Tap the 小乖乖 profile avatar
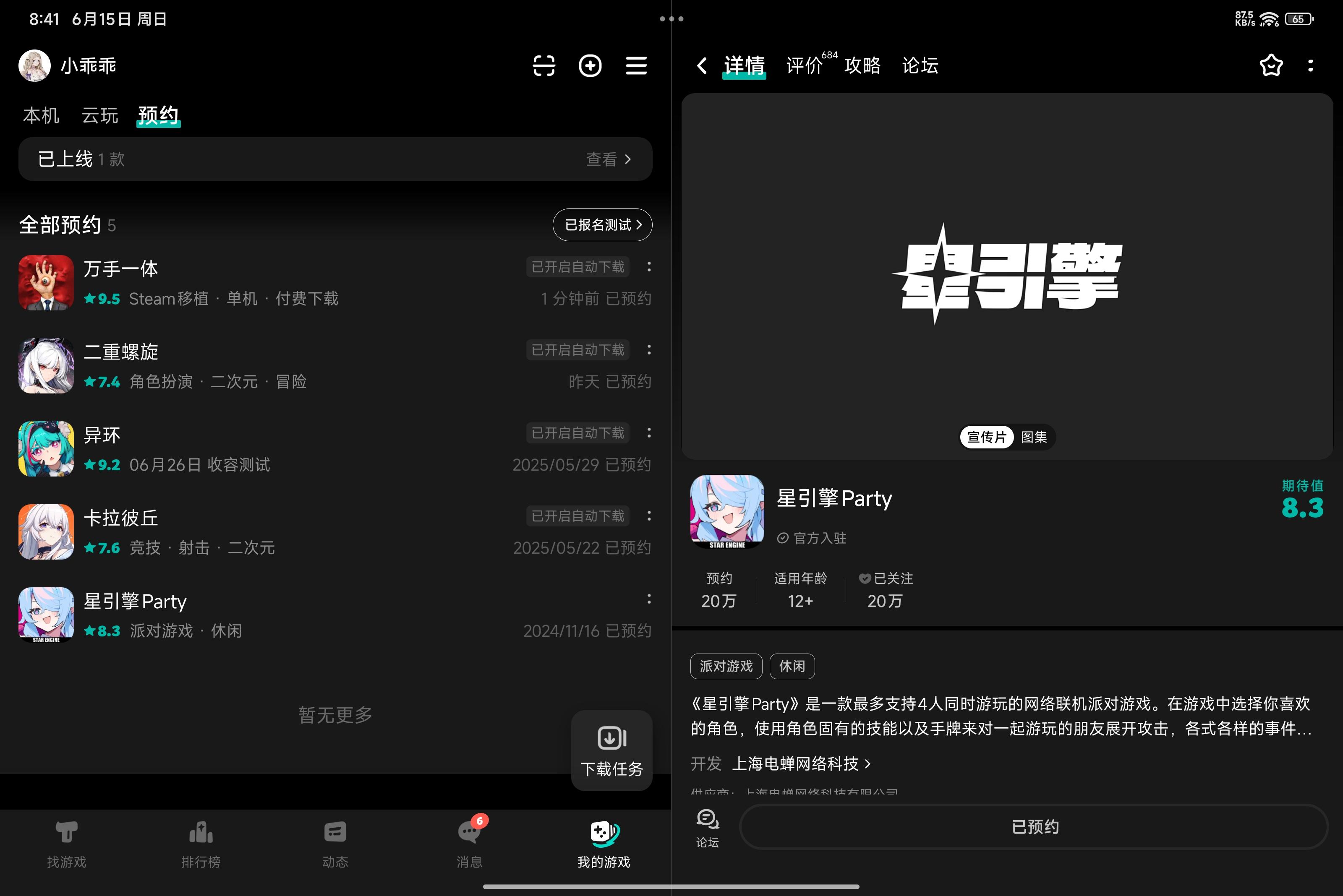The height and width of the screenshot is (896, 1343). tap(34, 66)
